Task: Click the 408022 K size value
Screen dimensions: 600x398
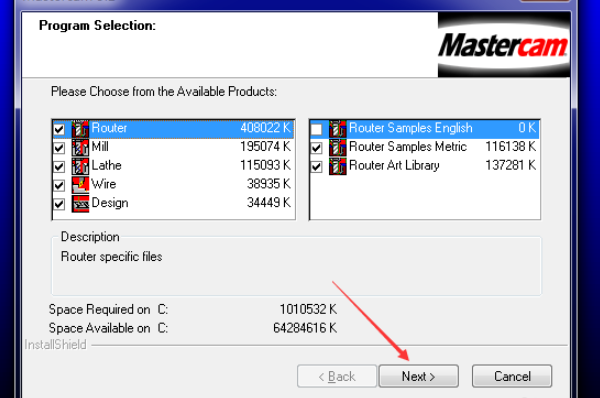Action: pyautogui.click(x=266, y=128)
